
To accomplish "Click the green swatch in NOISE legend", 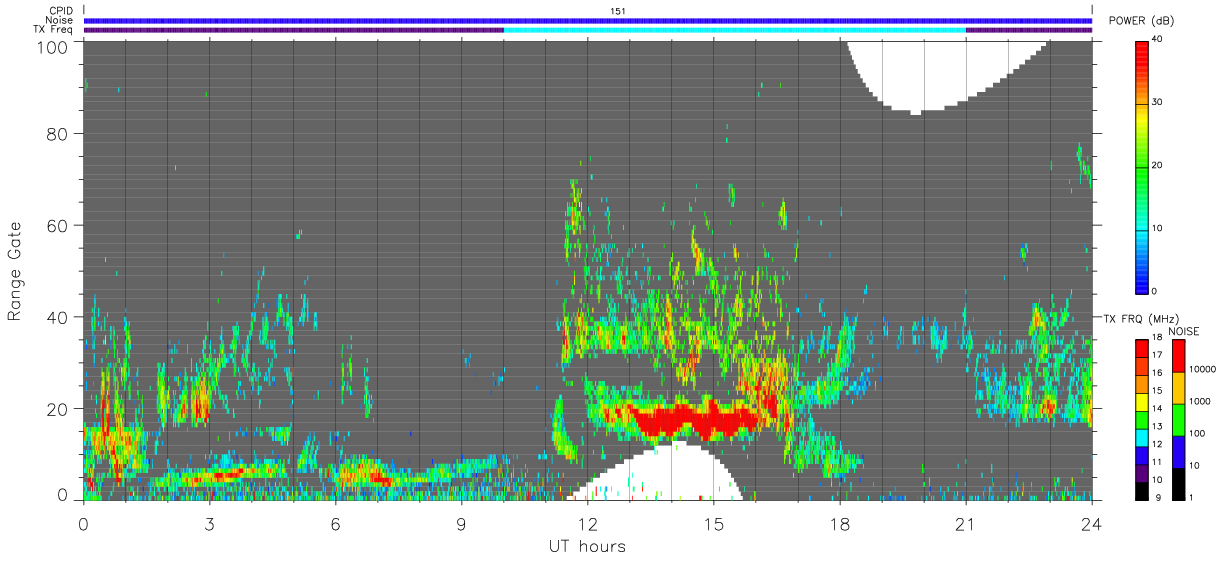I will coord(1177,420).
